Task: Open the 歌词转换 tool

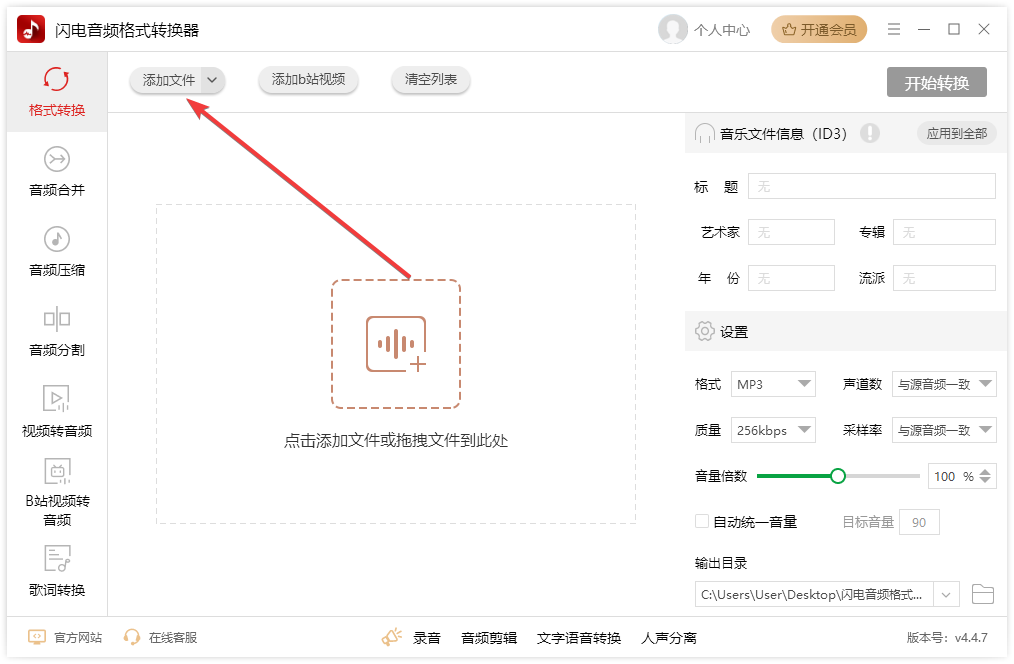Action: point(57,570)
